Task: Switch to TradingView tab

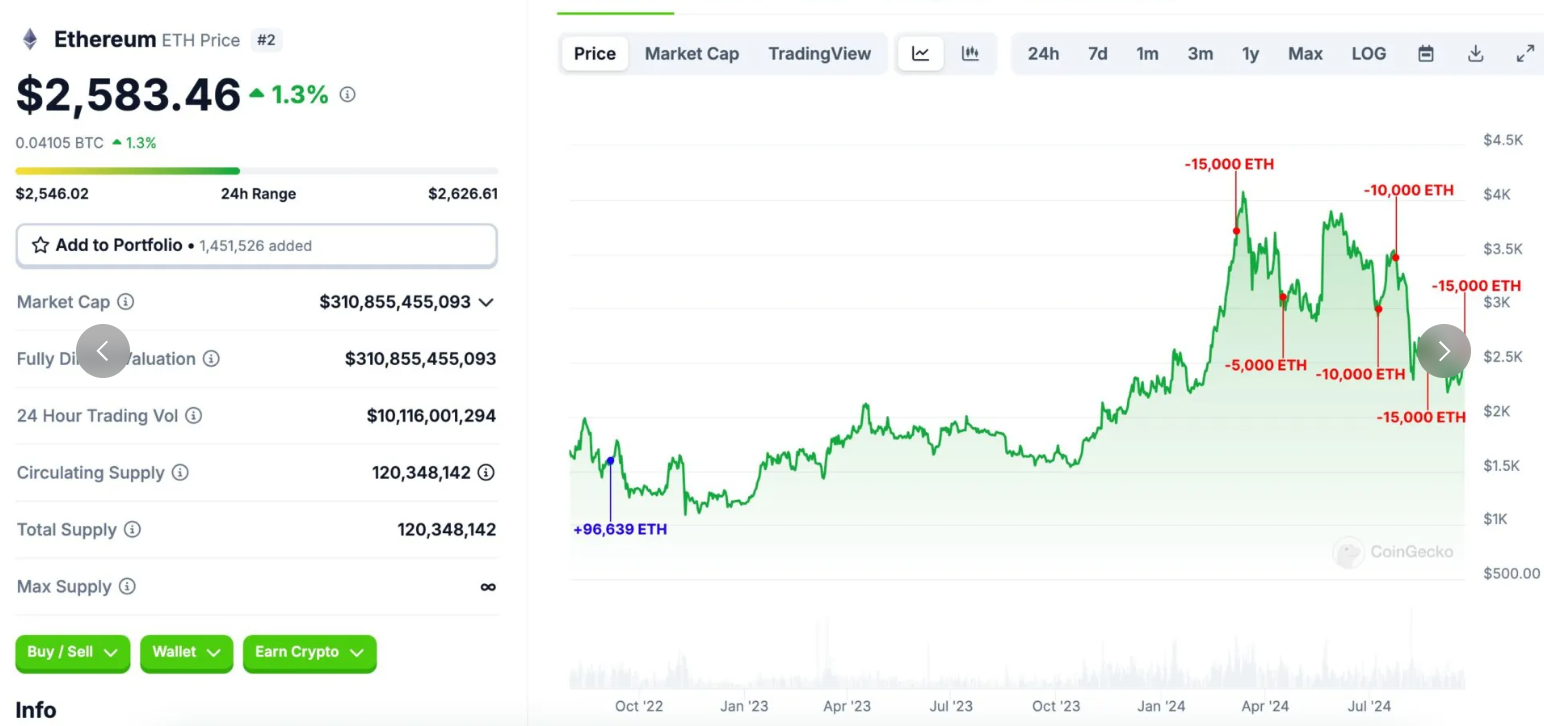Action: (x=820, y=54)
